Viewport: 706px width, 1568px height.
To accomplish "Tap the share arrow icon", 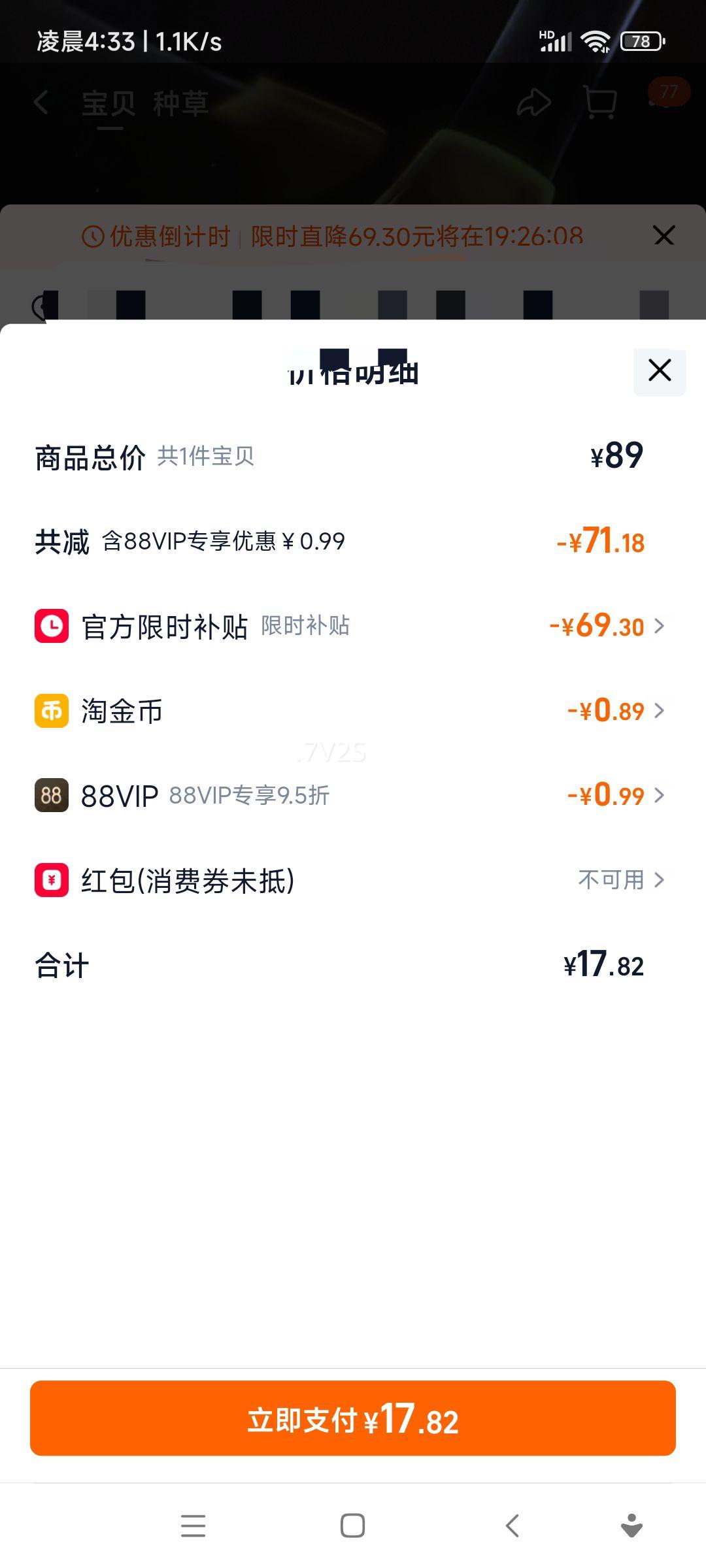I will [534, 103].
